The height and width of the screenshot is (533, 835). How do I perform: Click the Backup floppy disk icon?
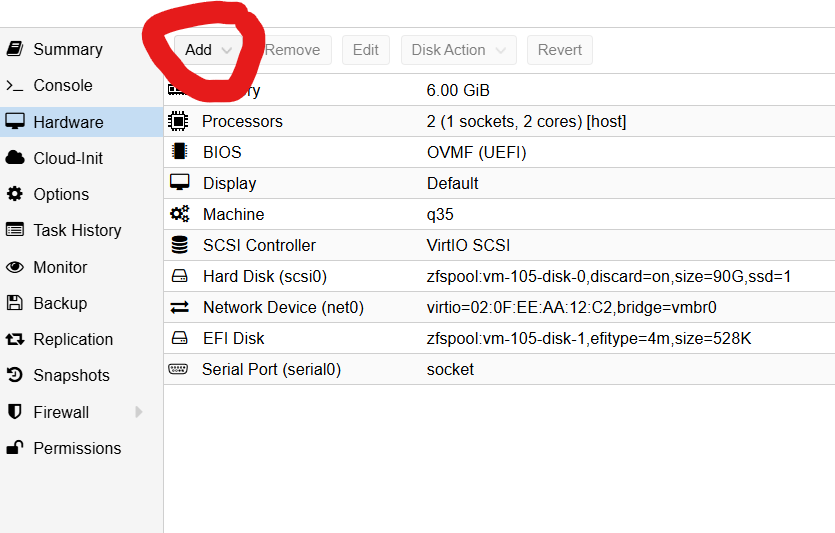15,303
